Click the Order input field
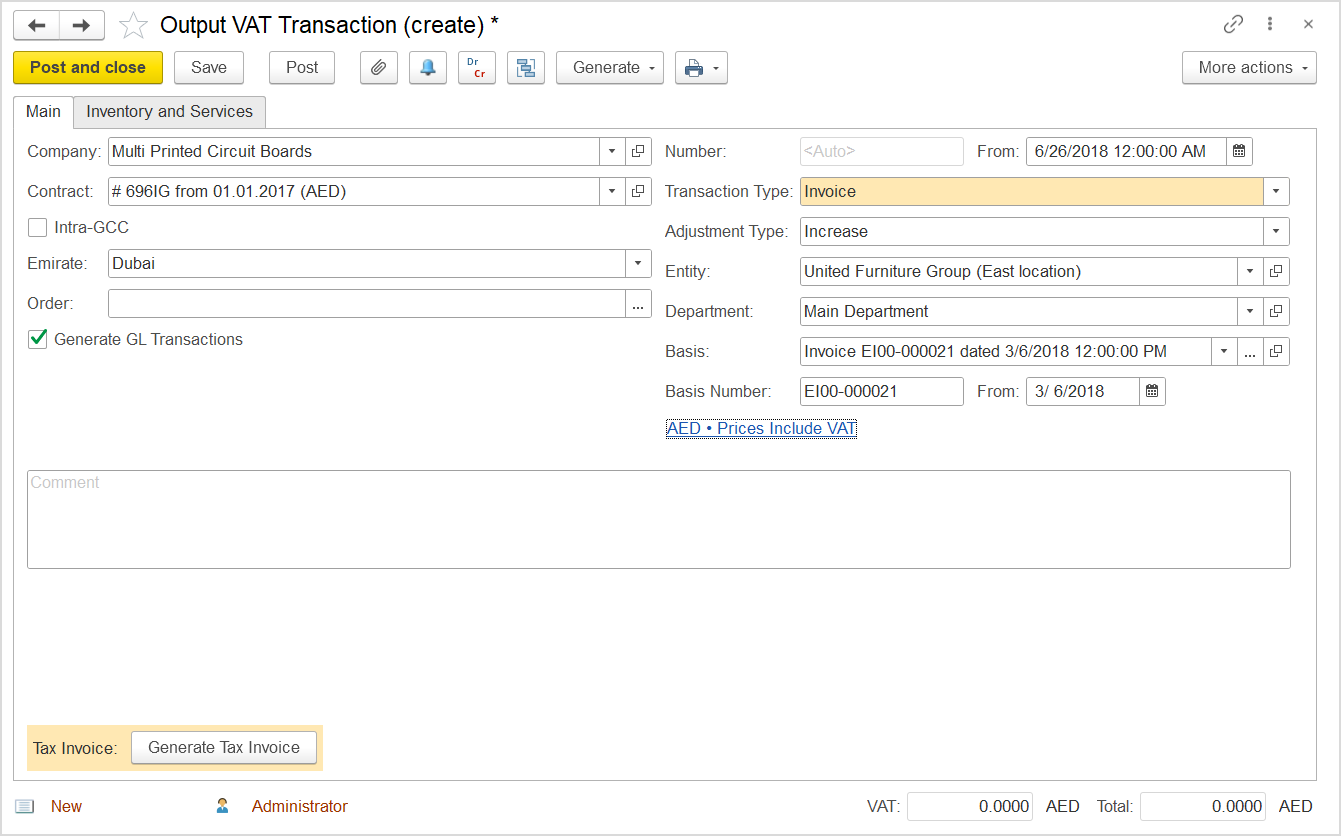 [x=367, y=304]
